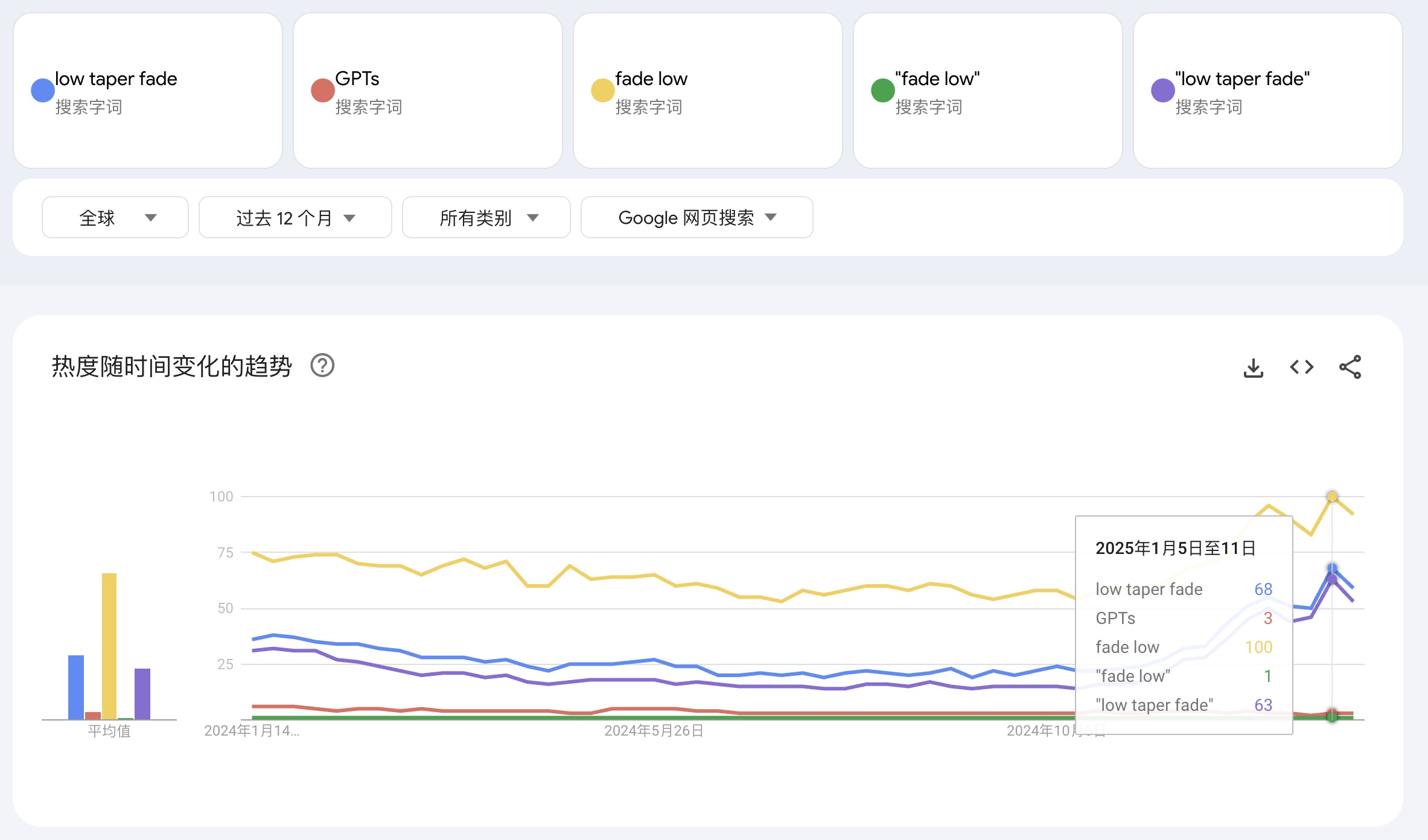
Task: Click the yellow dot for fade low
Action: 603,91
